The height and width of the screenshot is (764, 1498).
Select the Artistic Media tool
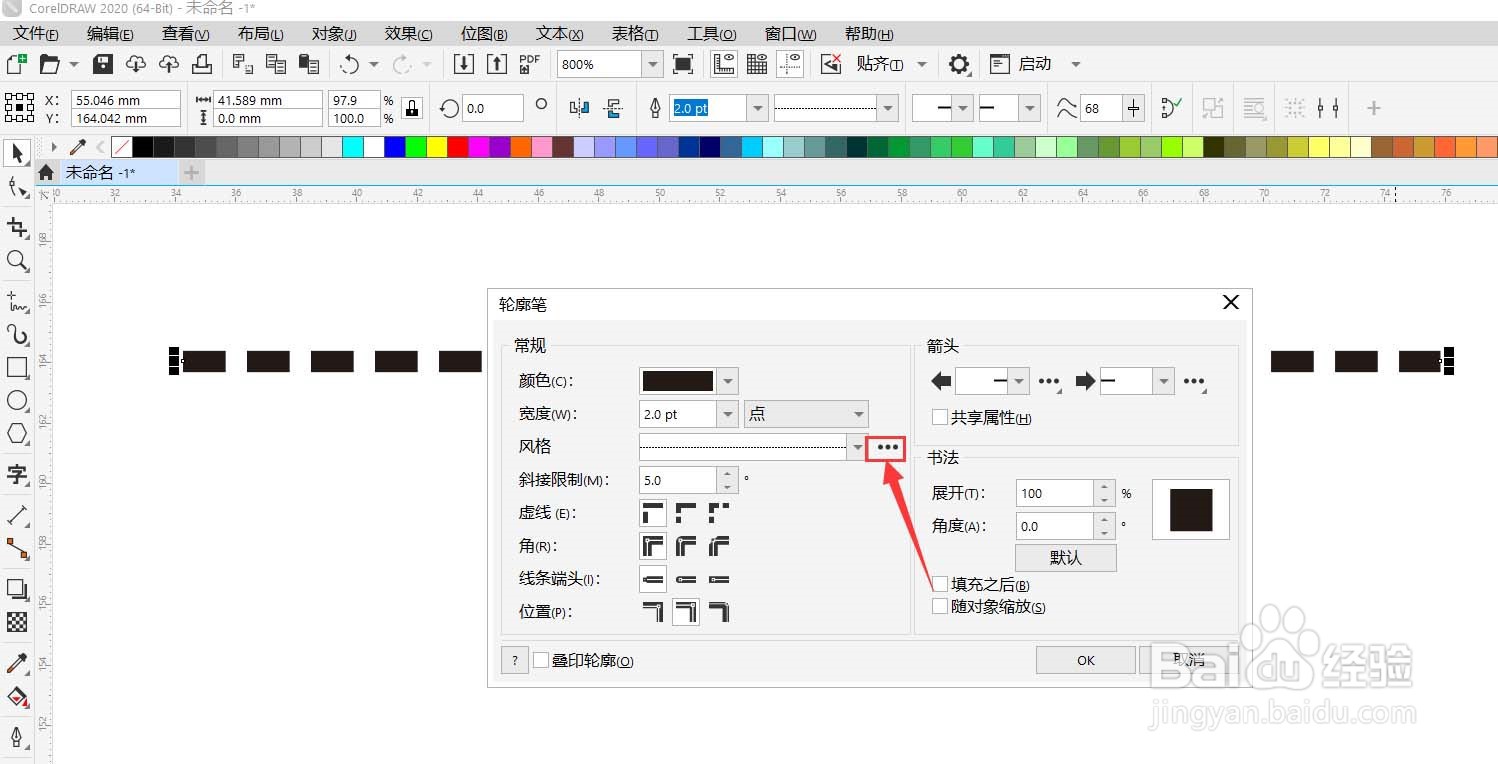tap(17, 333)
